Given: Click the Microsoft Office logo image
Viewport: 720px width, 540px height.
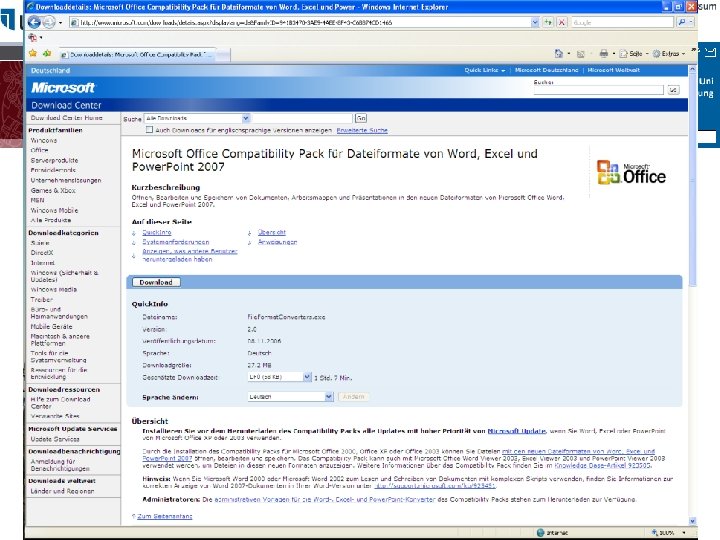Looking at the screenshot, I should 631,173.
